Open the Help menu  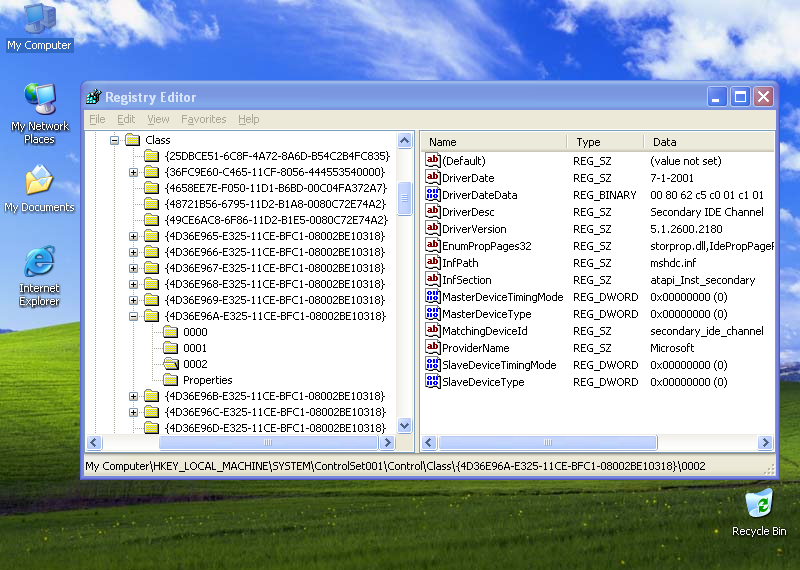pos(248,119)
